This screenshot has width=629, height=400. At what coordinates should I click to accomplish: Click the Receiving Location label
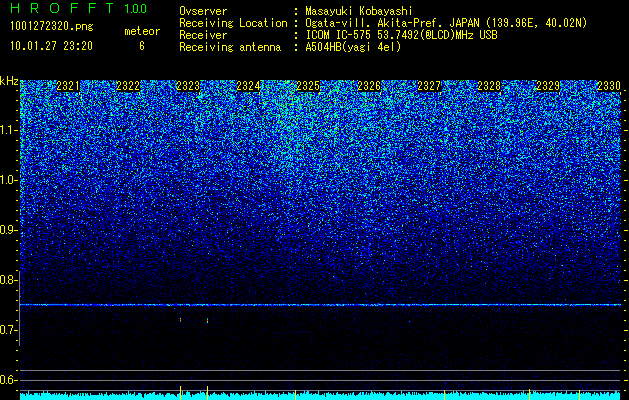(233, 23)
